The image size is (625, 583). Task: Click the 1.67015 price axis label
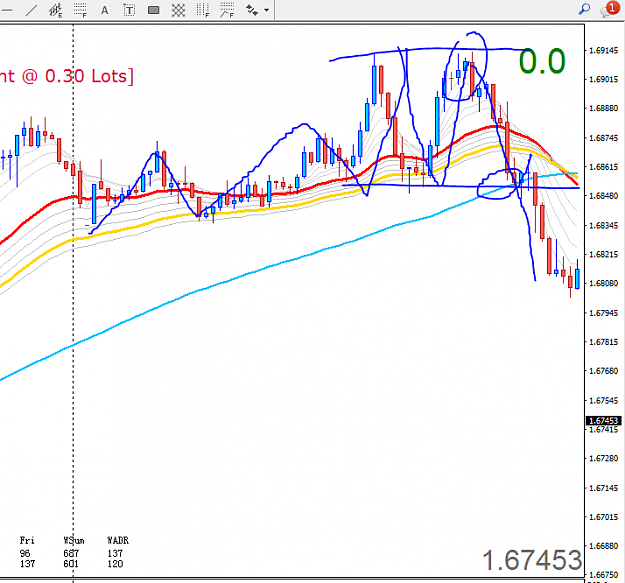[x=603, y=517]
